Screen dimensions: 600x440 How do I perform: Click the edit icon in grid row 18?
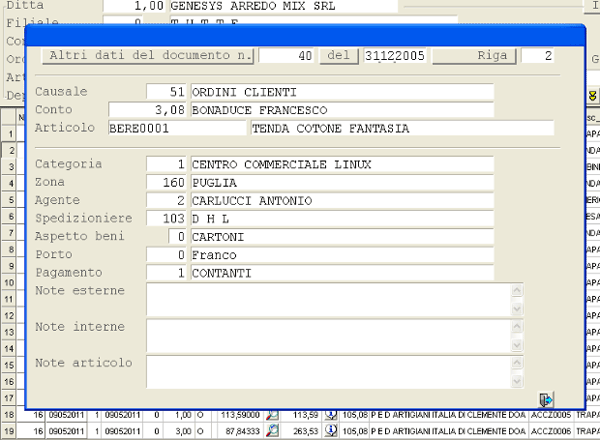pos(271,415)
